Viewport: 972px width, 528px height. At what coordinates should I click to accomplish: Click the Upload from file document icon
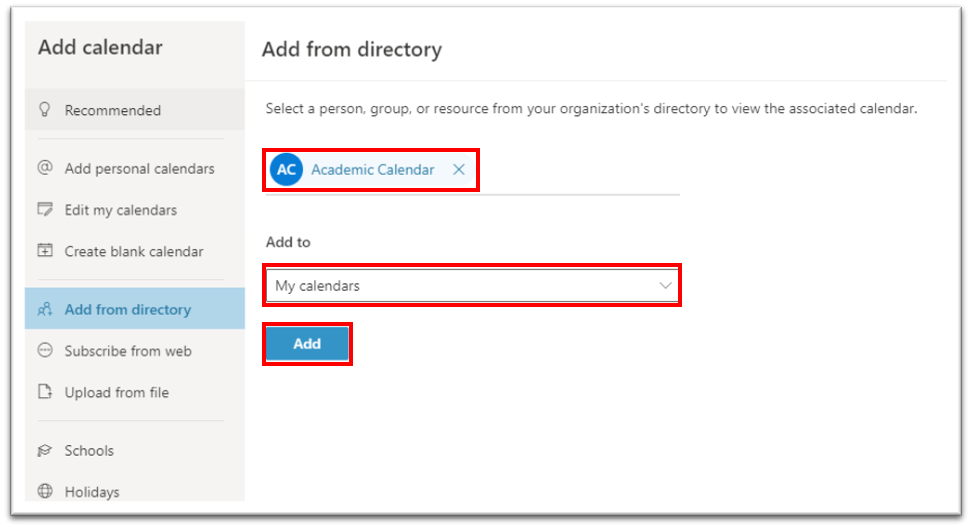(x=45, y=392)
